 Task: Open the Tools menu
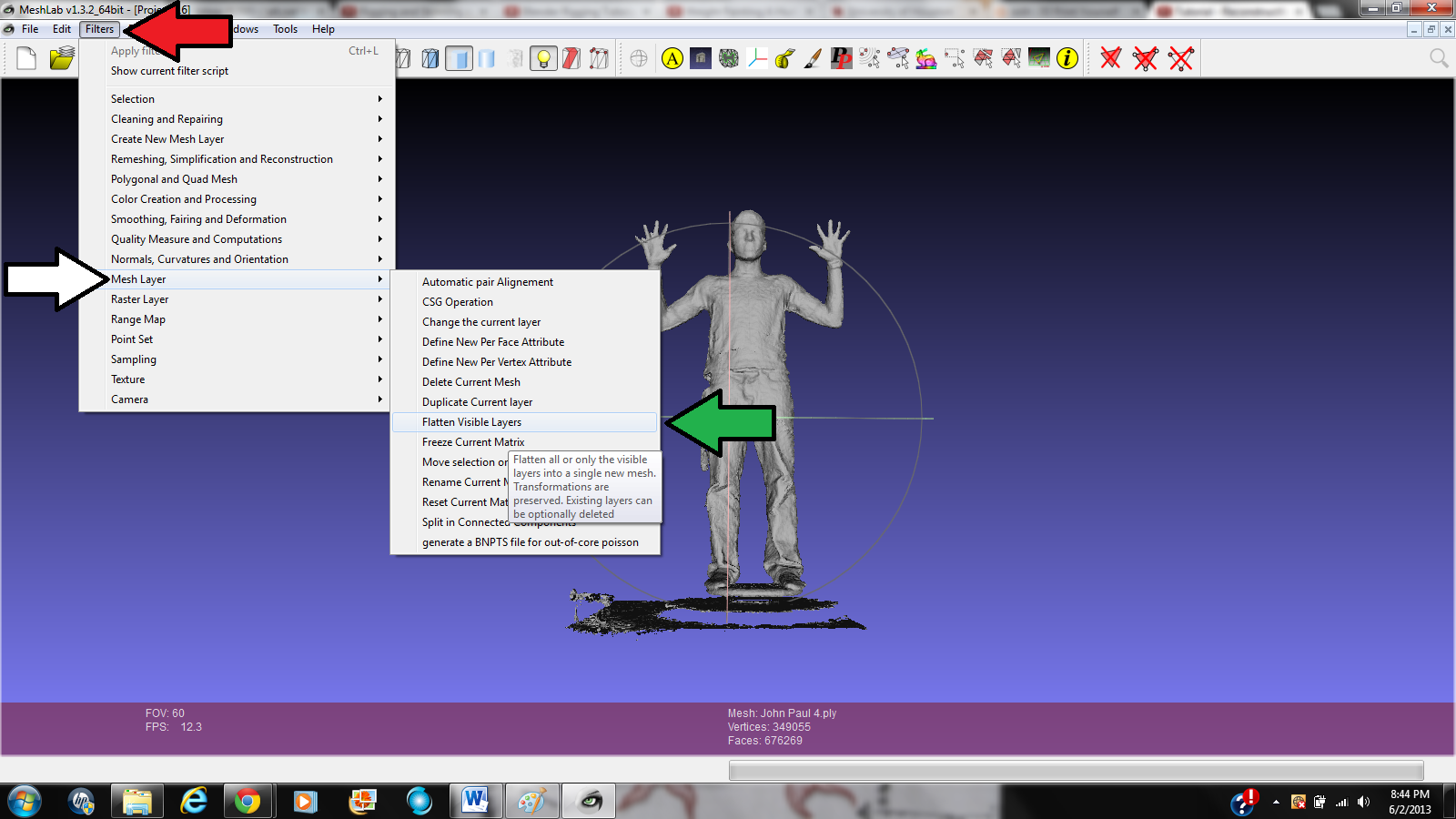tap(285, 28)
